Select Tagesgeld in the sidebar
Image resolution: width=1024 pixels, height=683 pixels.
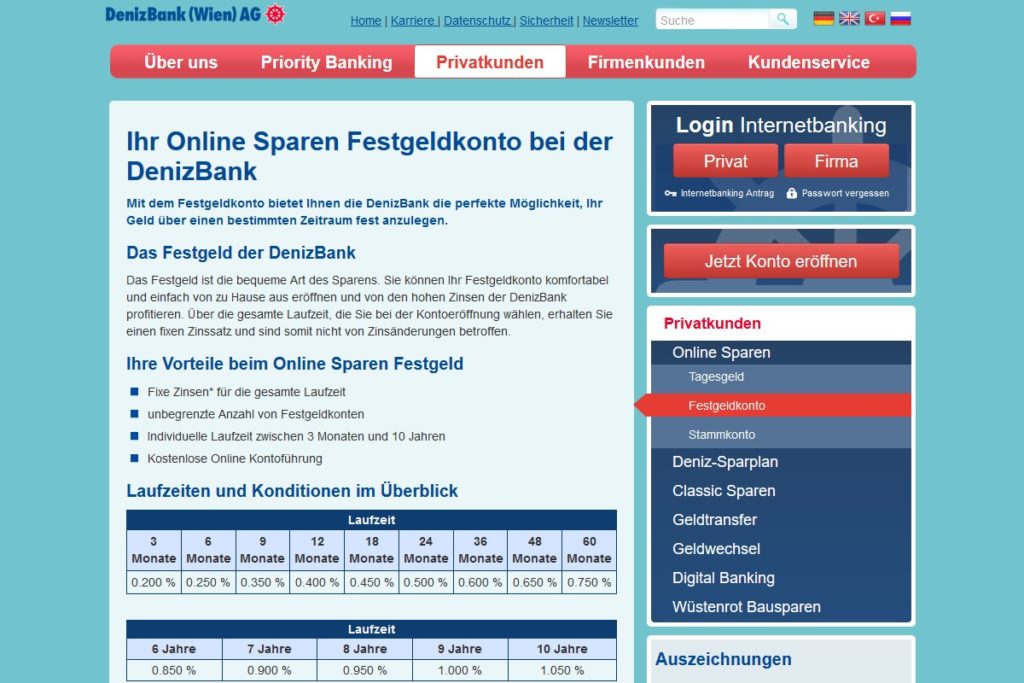(x=716, y=376)
